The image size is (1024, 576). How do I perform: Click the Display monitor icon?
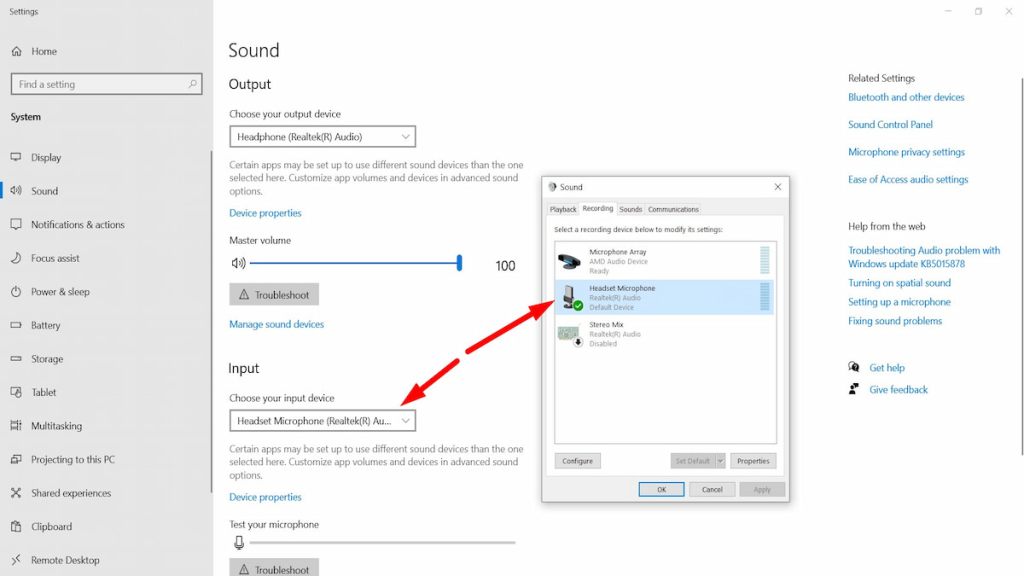click(16, 157)
